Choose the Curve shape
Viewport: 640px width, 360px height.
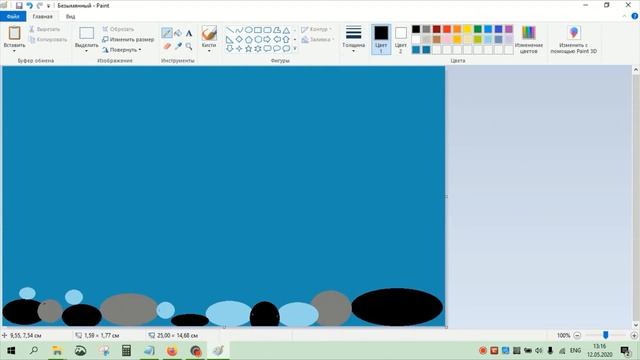(x=239, y=30)
